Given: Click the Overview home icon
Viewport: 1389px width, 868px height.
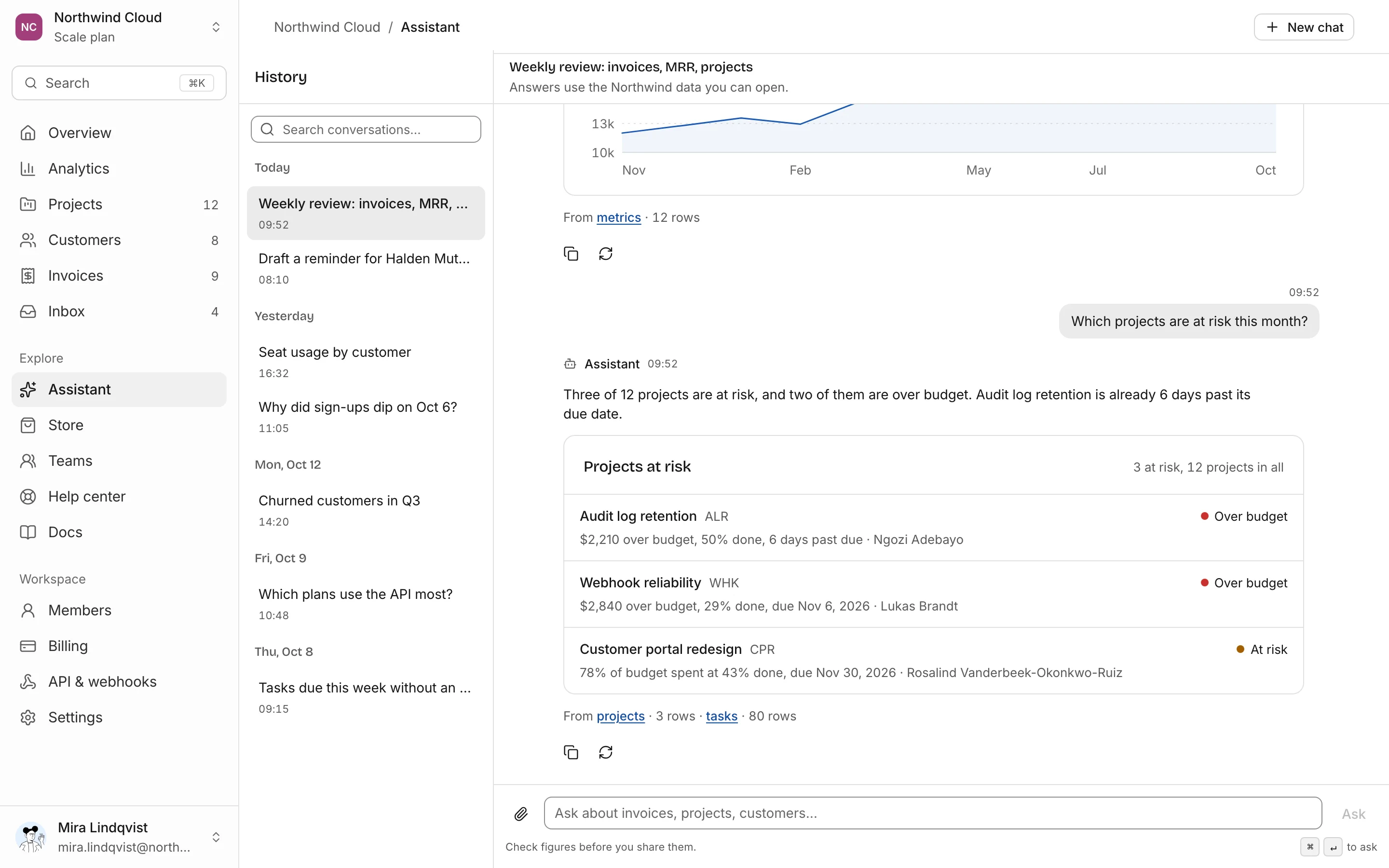Looking at the screenshot, I should 28,133.
